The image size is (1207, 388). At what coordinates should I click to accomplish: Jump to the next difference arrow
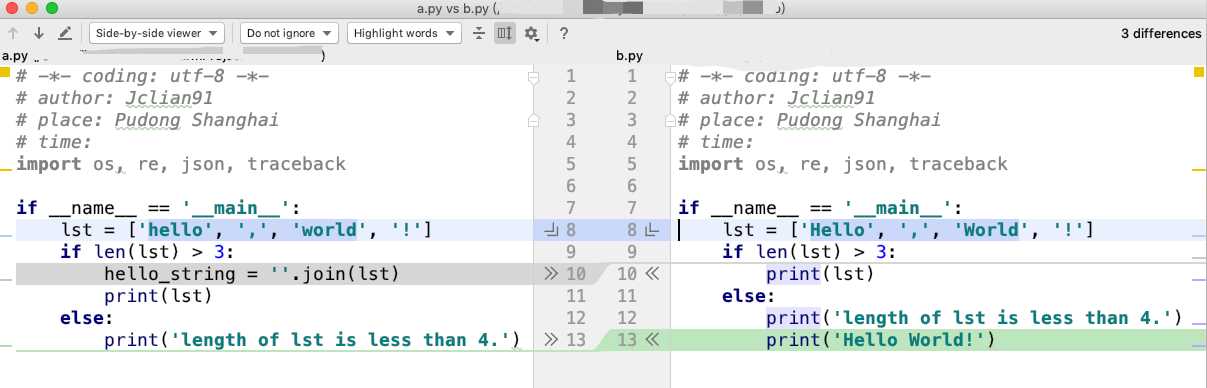click(39, 33)
